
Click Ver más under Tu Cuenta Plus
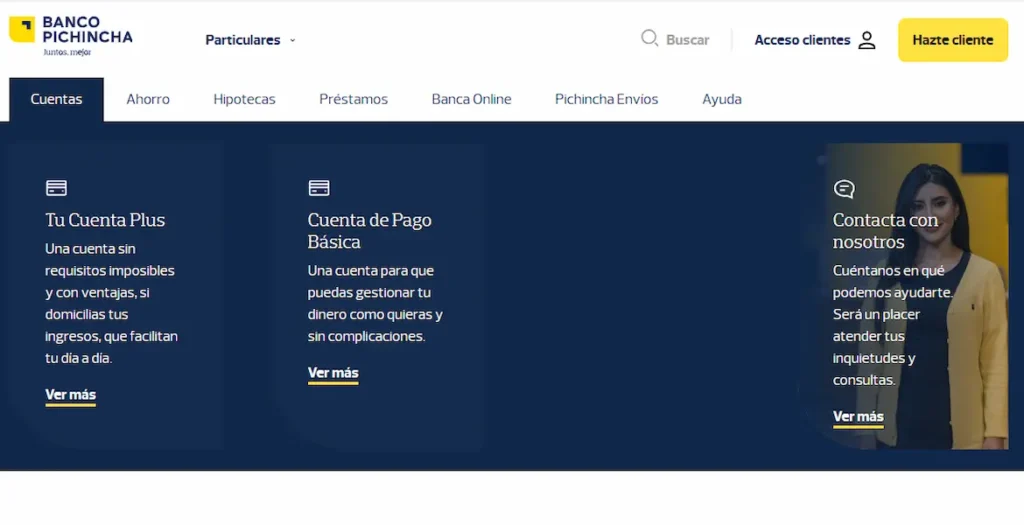[71, 395]
